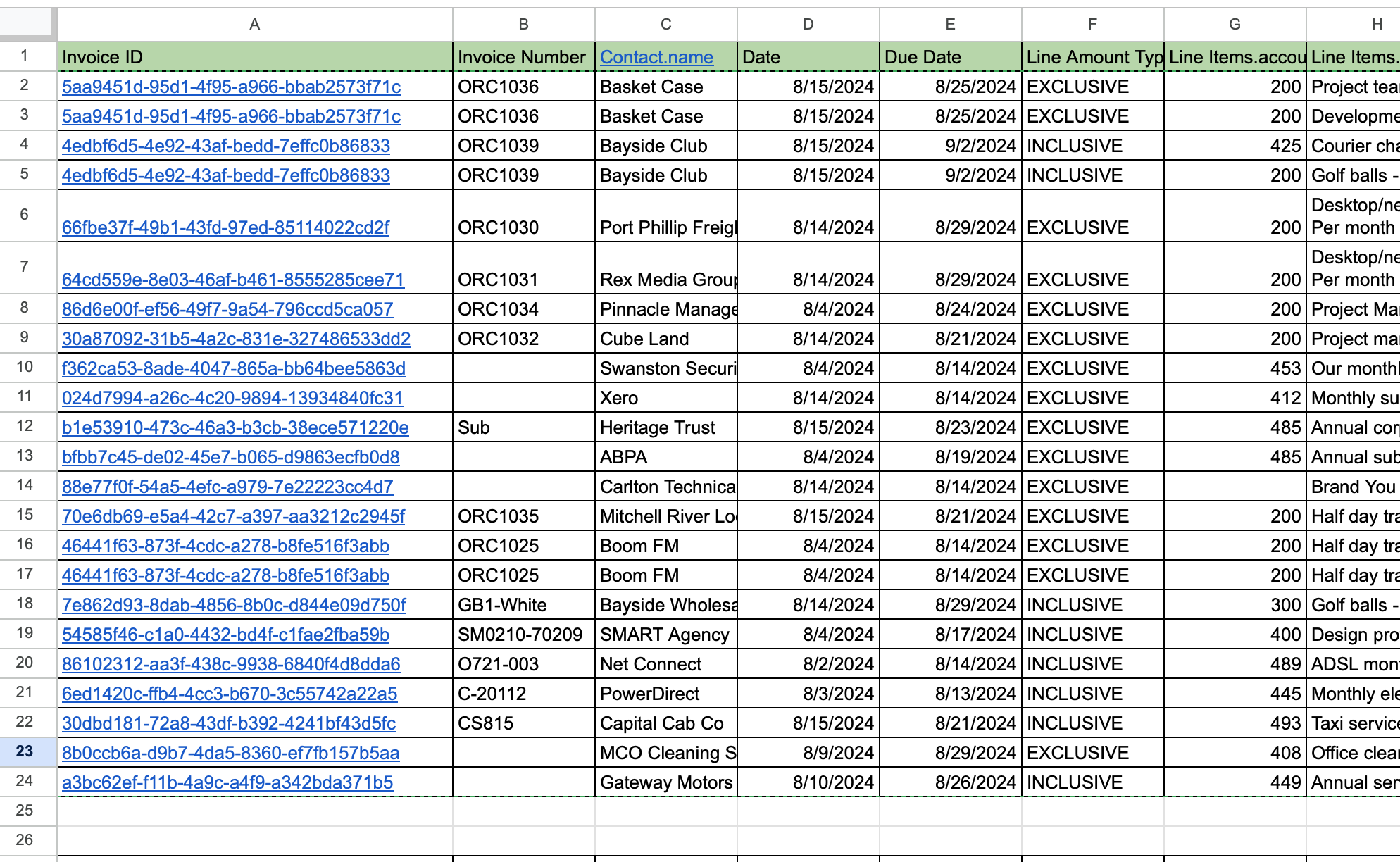
Task: Open invoice link 88e77f0f-54a5-4efc-a979-7e22223cc4d7
Action: [227, 487]
